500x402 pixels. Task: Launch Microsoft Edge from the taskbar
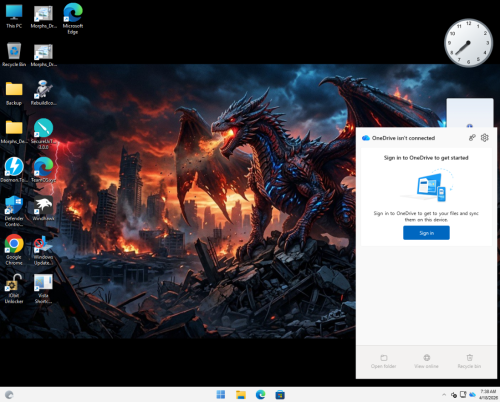tap(260, 395)
